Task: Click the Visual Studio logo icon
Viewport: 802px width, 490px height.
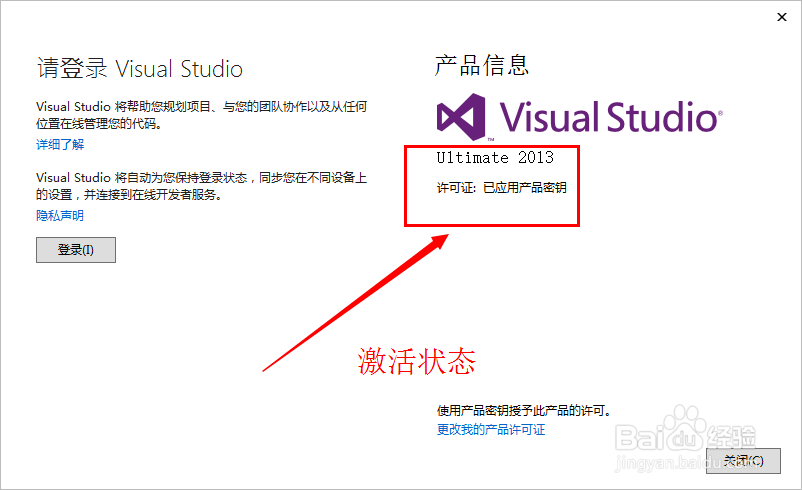Action: pyautogui.click(x=461, y=117)
